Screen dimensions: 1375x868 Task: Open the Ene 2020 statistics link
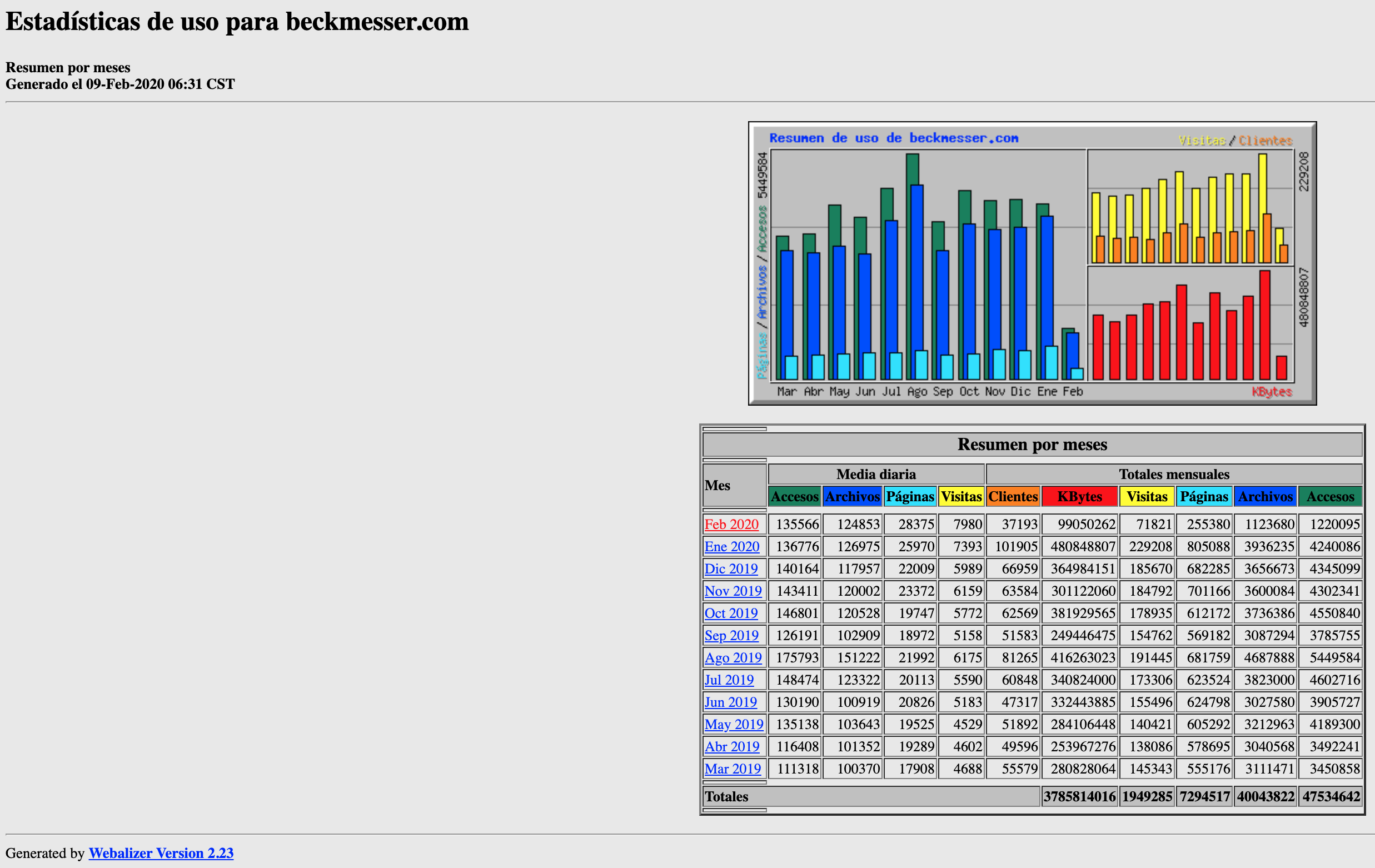coord(731,546)
